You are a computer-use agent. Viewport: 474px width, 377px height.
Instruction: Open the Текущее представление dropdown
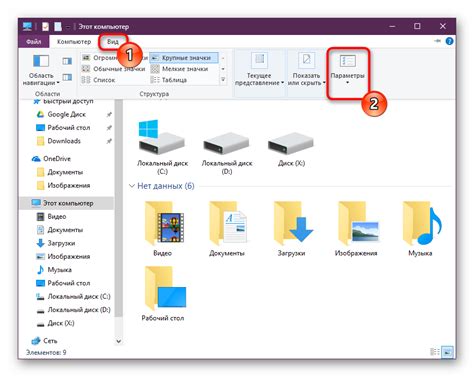[259, 70]
